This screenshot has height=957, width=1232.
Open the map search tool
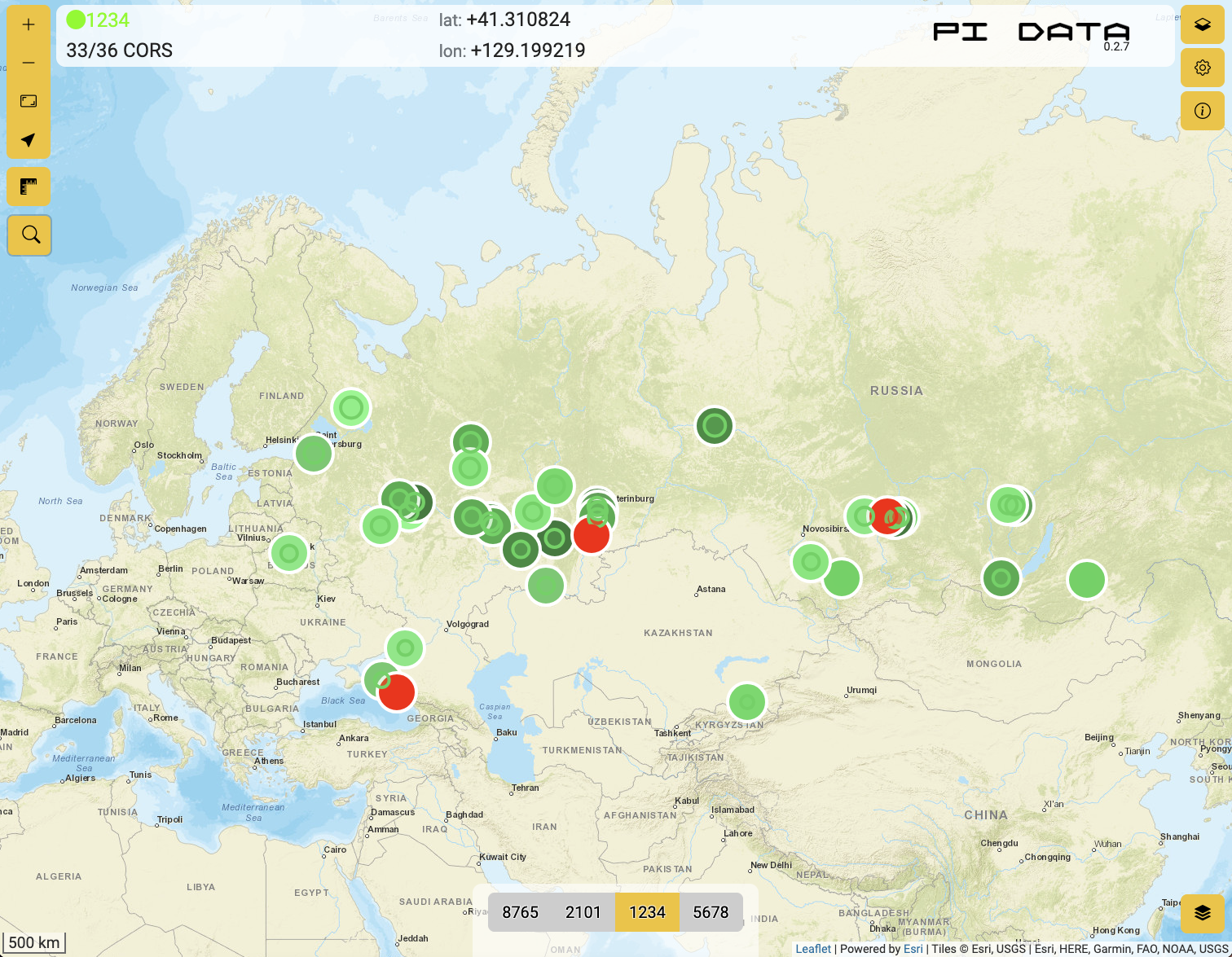pyautogui.click(x=30, y=235)
